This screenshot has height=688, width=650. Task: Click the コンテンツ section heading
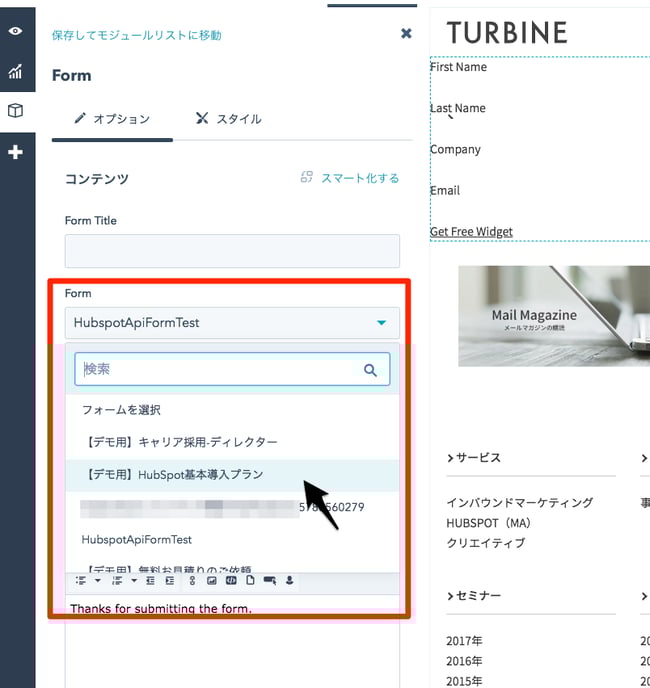tap(97, 179)
